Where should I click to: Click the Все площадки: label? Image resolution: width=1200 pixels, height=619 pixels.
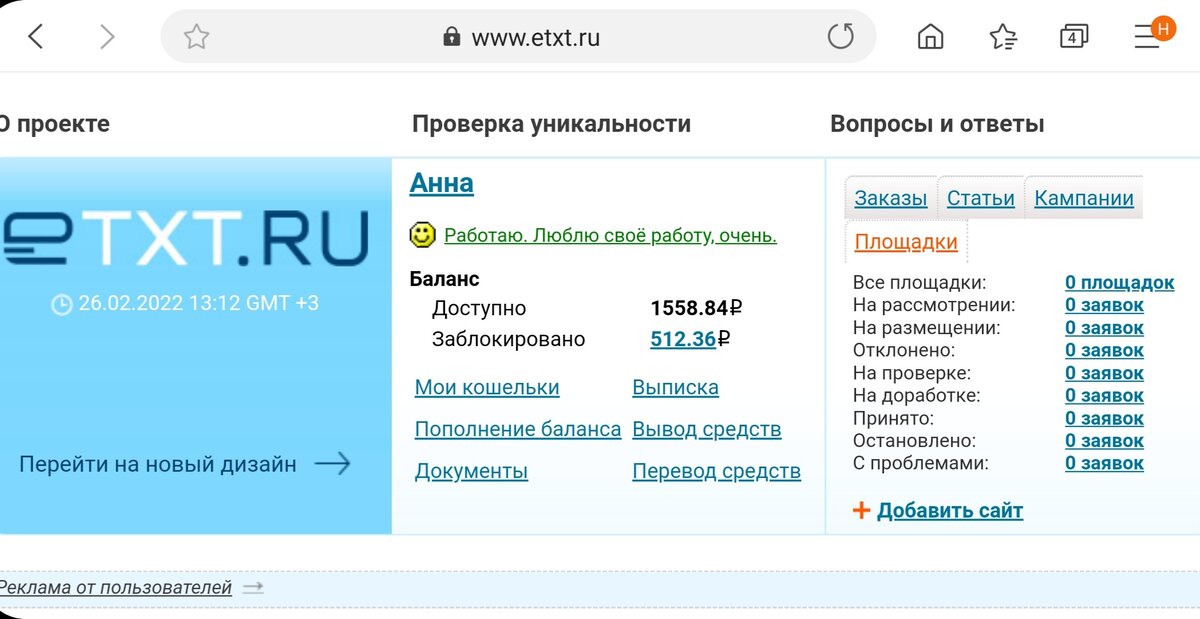(x=919, y=283)
